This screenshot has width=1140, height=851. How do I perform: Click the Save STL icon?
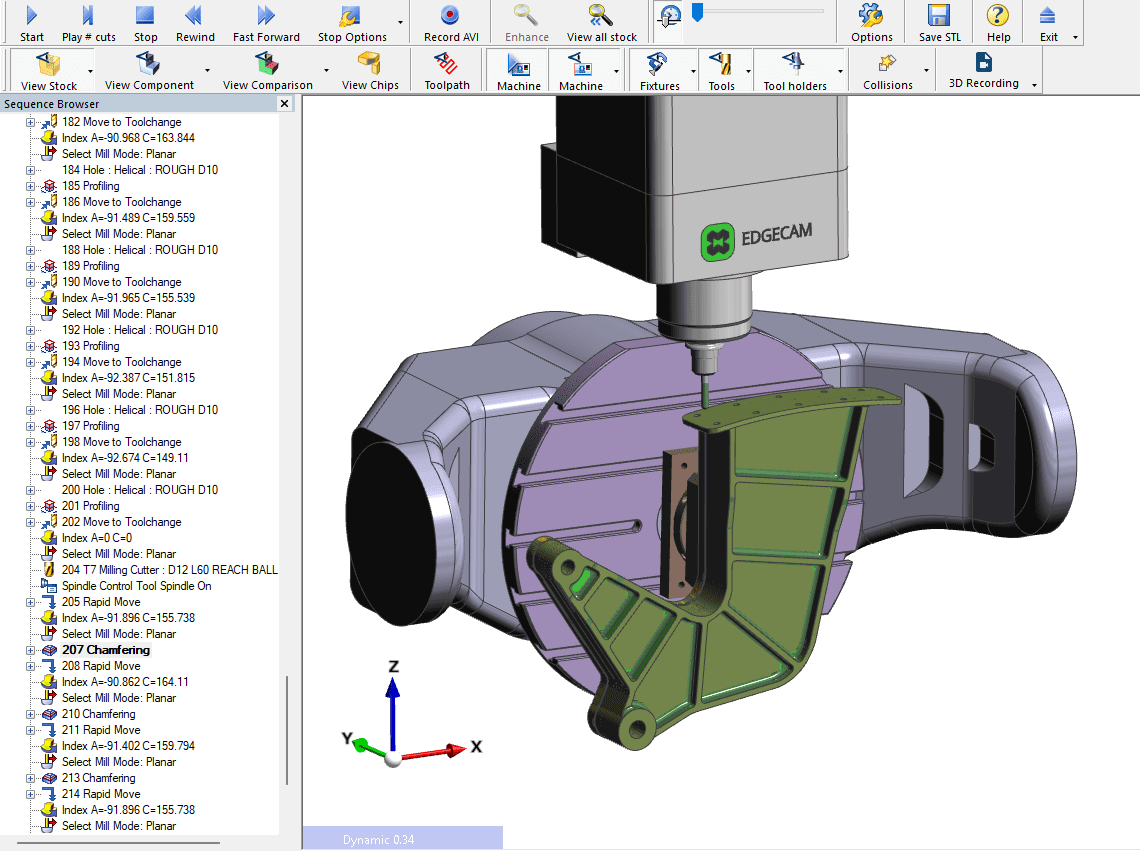[937, 17]
